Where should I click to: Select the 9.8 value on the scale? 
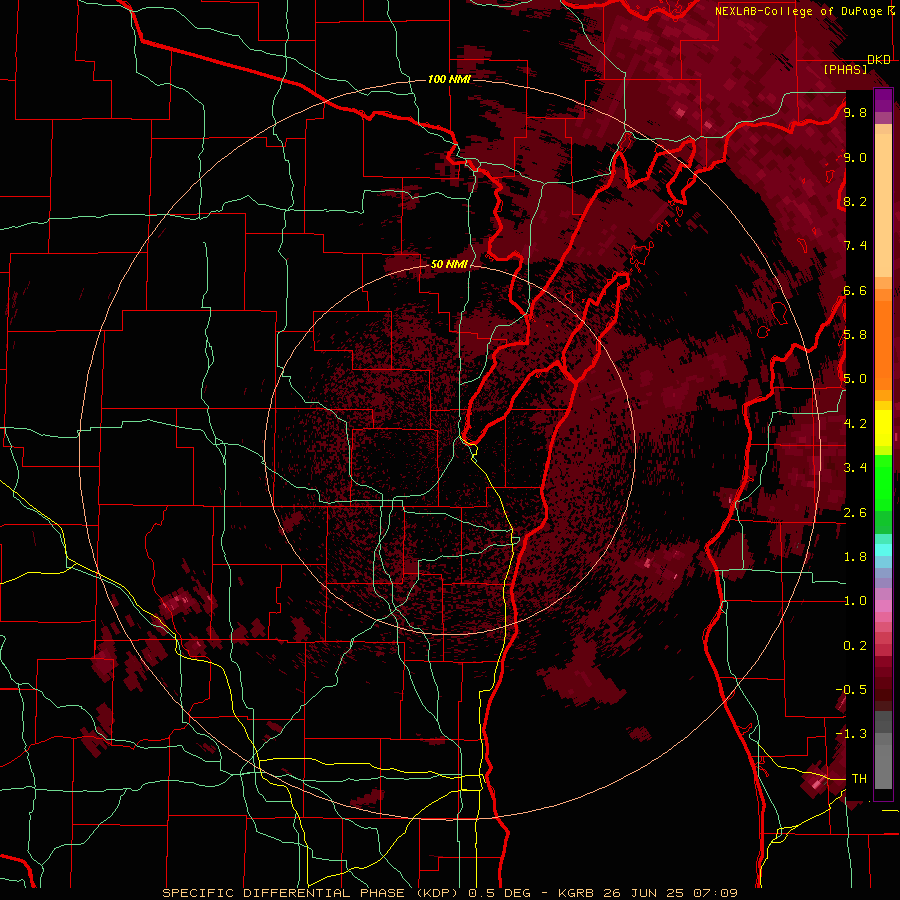coord(855,112)
